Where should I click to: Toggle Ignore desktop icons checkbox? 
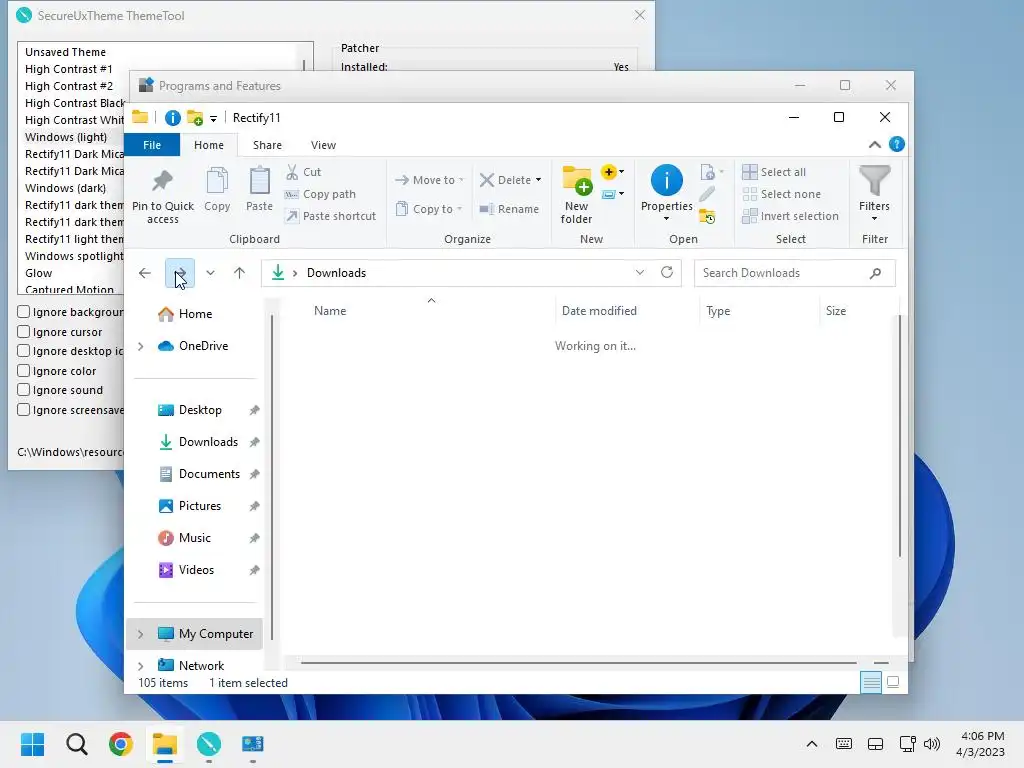[x=24, y=351]
